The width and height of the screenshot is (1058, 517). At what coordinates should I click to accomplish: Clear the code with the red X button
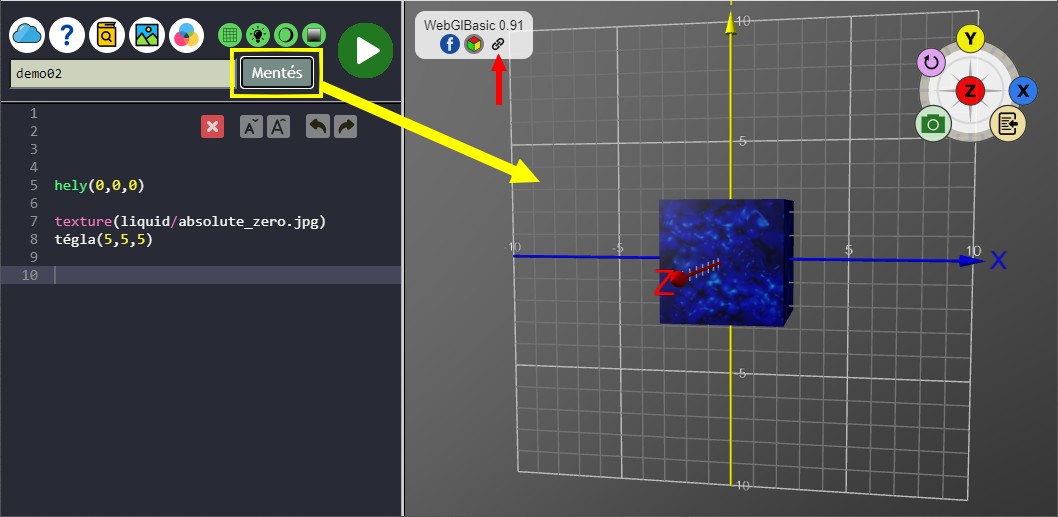click(212, 126)
